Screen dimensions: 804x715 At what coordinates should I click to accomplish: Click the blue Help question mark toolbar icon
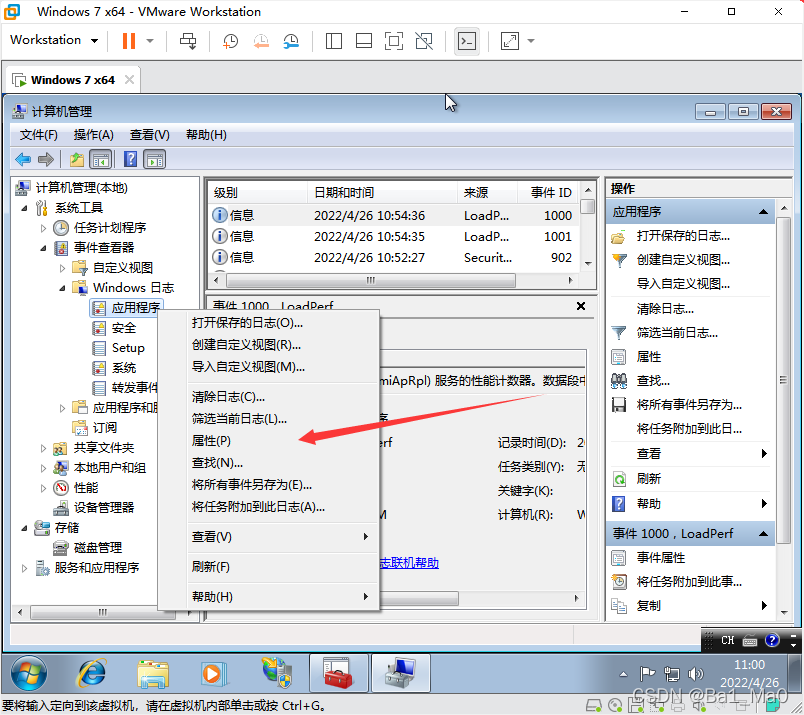pyautogui.click(x=131, y=160)
